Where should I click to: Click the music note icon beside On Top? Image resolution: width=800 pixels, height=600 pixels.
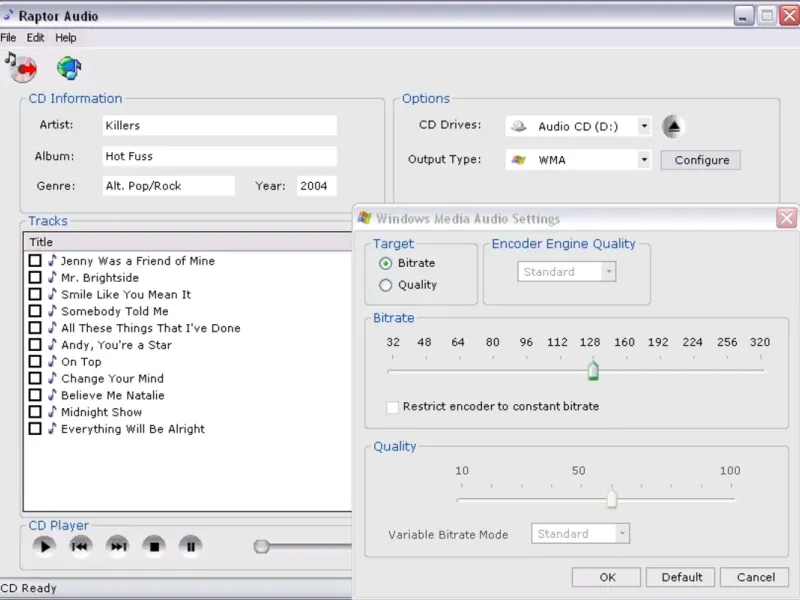(x=52, y=361)
